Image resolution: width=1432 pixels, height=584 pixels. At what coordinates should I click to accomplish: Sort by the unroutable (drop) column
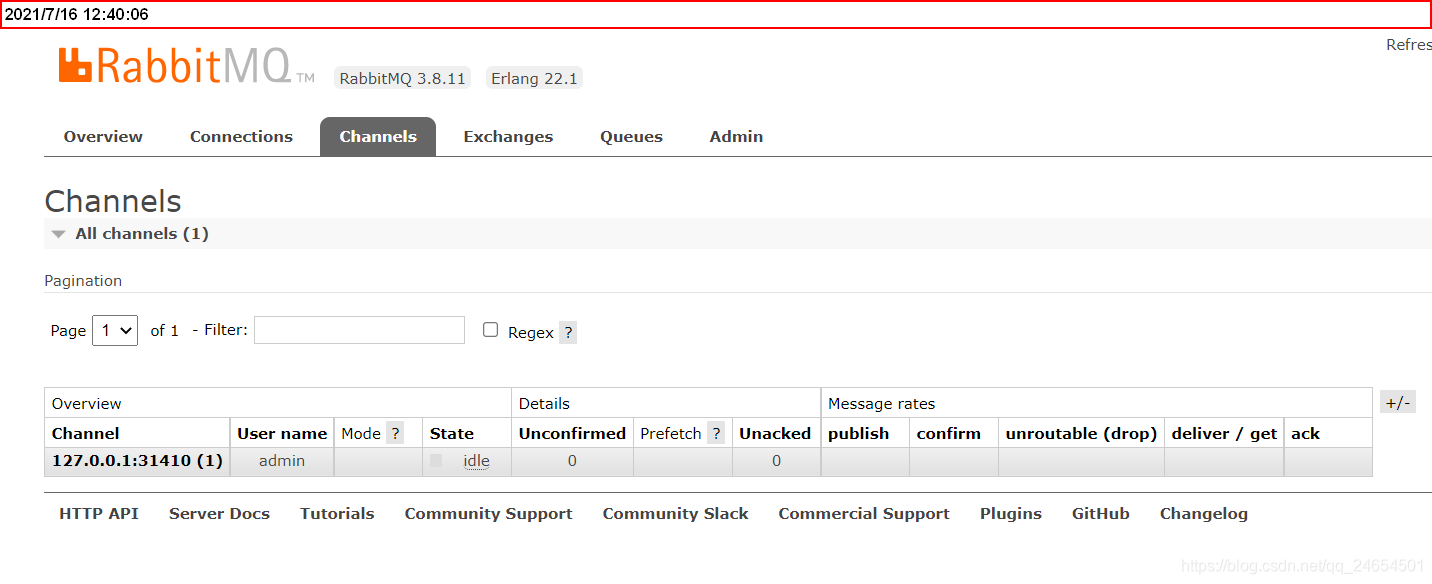pos(1081,434)
